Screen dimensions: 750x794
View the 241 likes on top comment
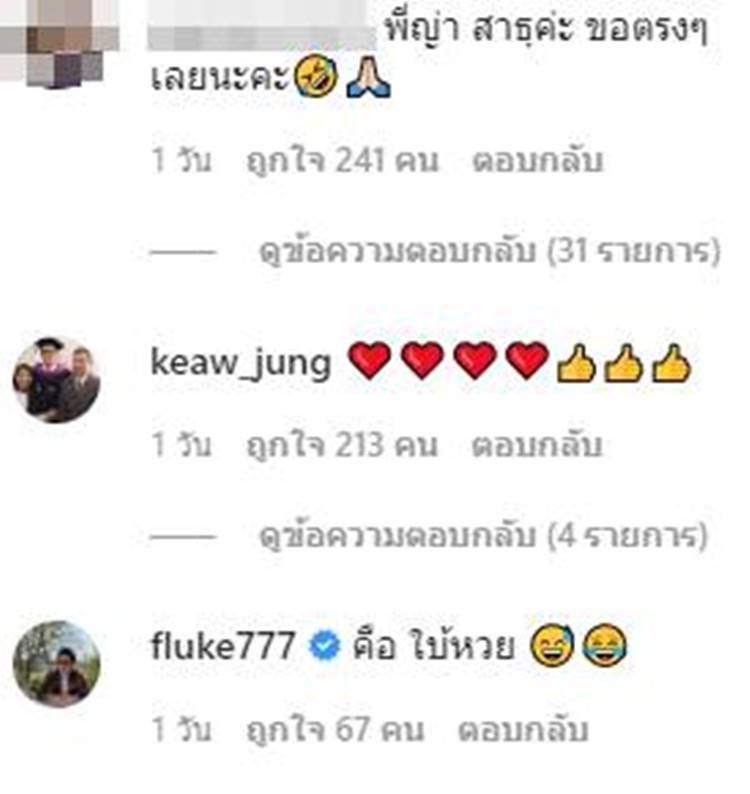[x=342, y=161]
